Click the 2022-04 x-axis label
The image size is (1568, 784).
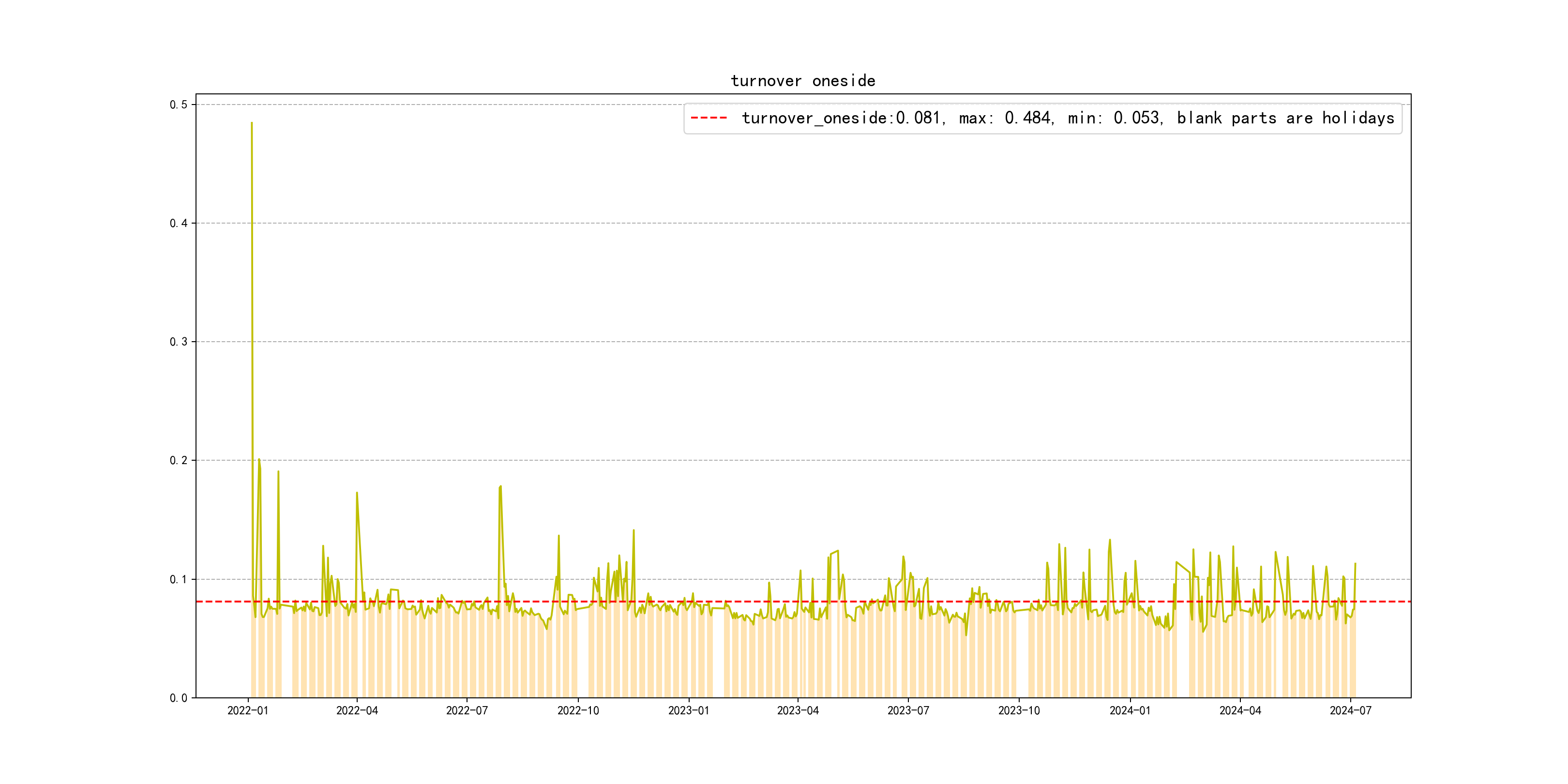coord(357,710)
